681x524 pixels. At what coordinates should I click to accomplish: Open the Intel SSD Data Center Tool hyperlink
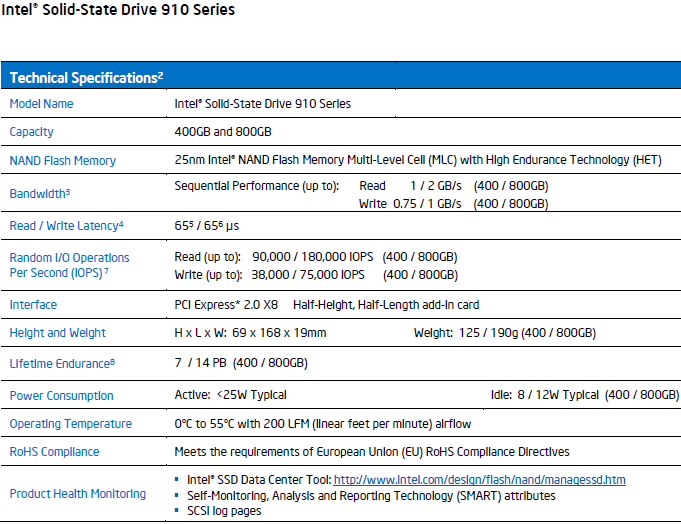pos(479,480)
